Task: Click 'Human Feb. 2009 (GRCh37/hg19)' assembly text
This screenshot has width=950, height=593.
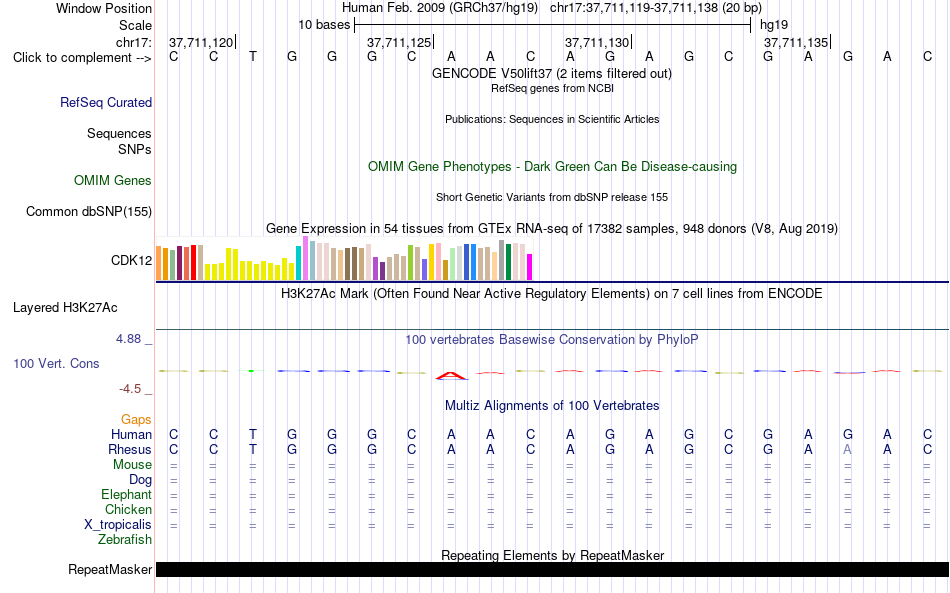Action: pos(440,8)
